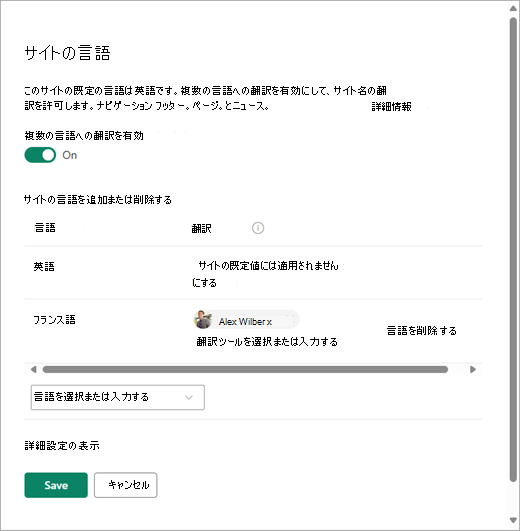Open the 詳細情報 learn more link
This screenshot has height=531, width=520.
pyautogui.click(x=391, y=107)
